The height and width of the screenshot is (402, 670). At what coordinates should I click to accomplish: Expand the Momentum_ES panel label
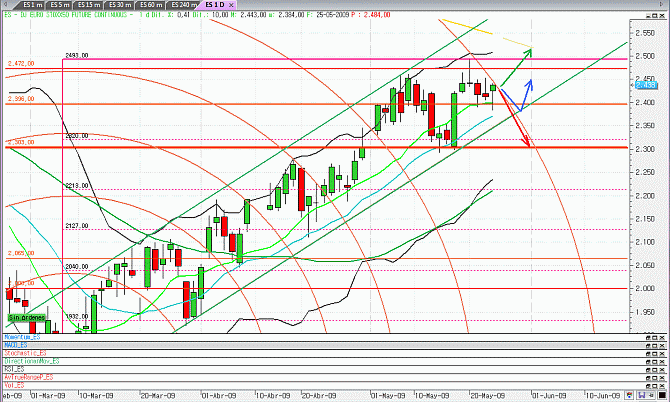point(22,337)
